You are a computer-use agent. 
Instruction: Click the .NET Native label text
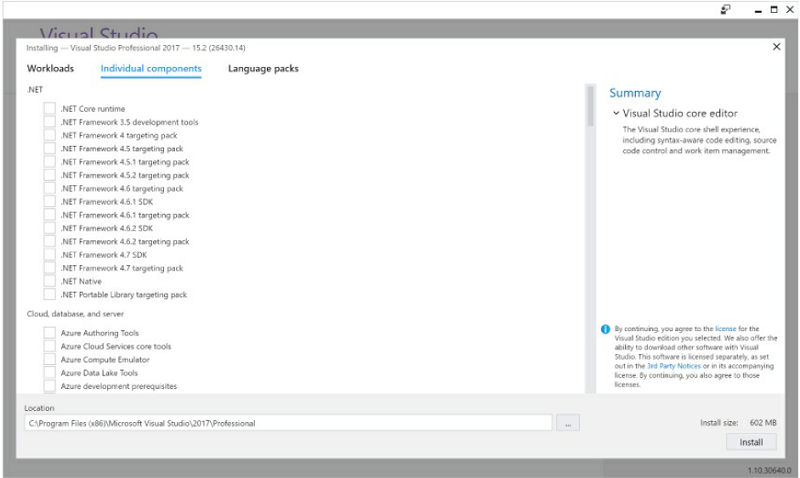tap(81, 281)
